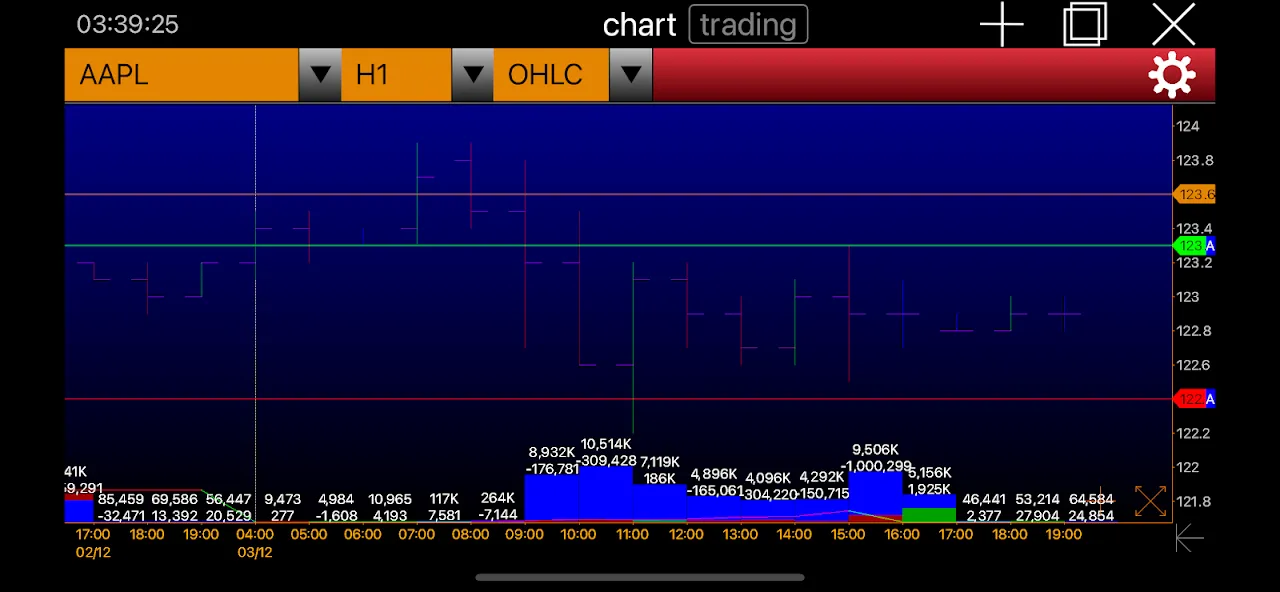Screen dimensions: 1280x592
Task: Click the orange expand chart arrows icon
Action: (1150, 501)
